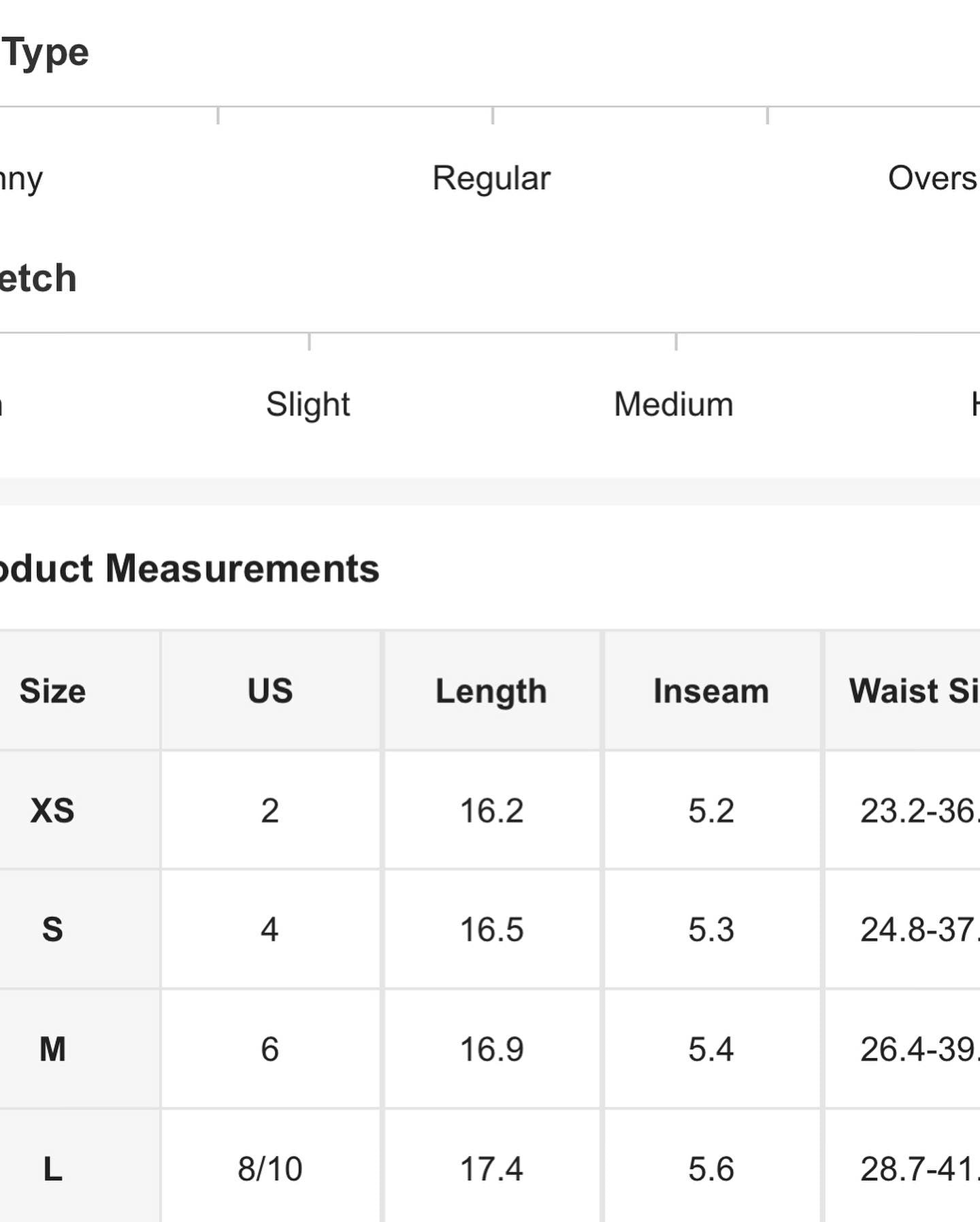Click the 16.2 length cell
The height and width of the screenshot is (1222, 980).
click(491, 811)
